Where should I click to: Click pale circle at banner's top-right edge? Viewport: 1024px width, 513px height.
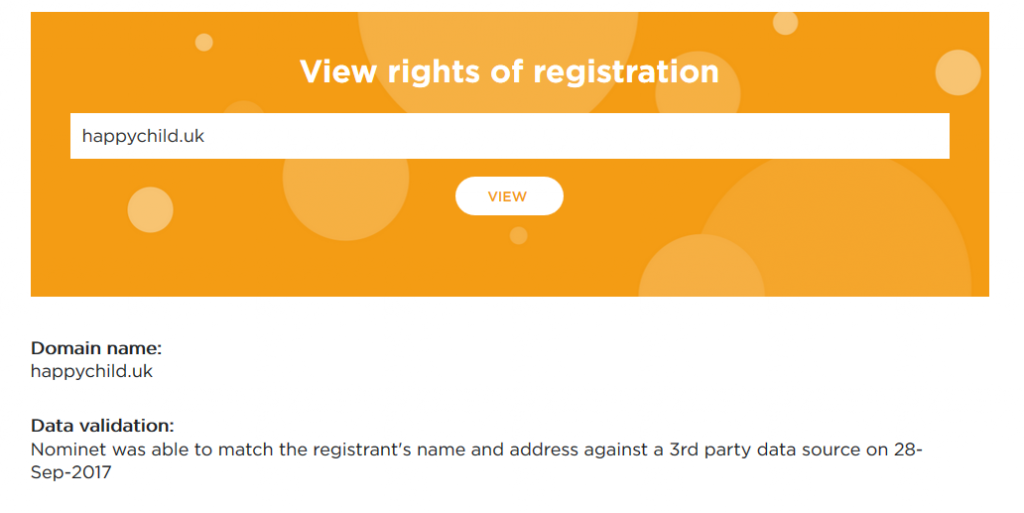pos(958,72)
